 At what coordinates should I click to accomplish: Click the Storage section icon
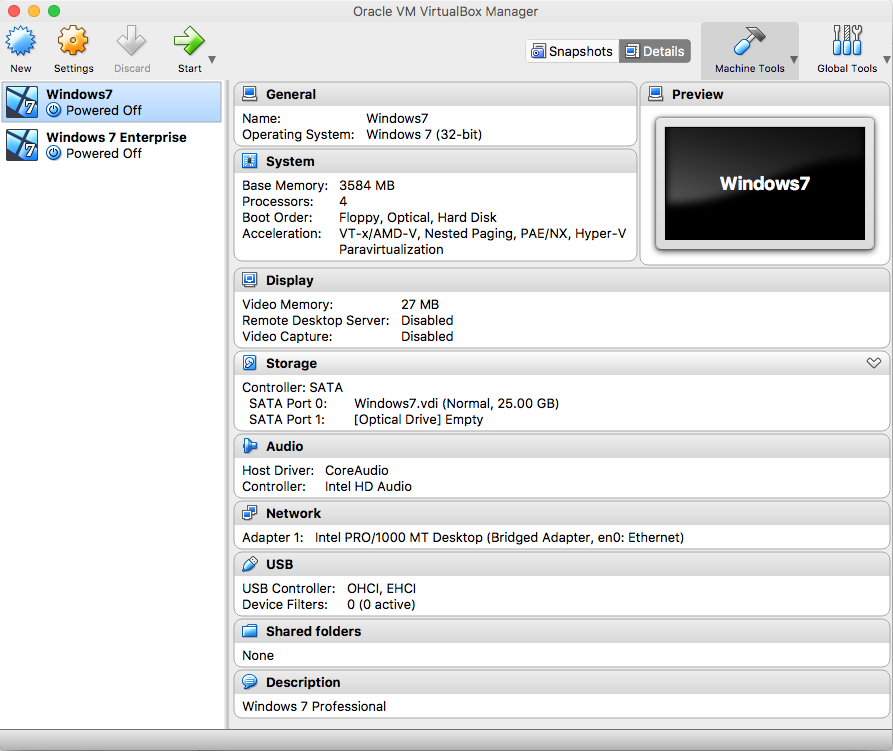pos(249,363)
